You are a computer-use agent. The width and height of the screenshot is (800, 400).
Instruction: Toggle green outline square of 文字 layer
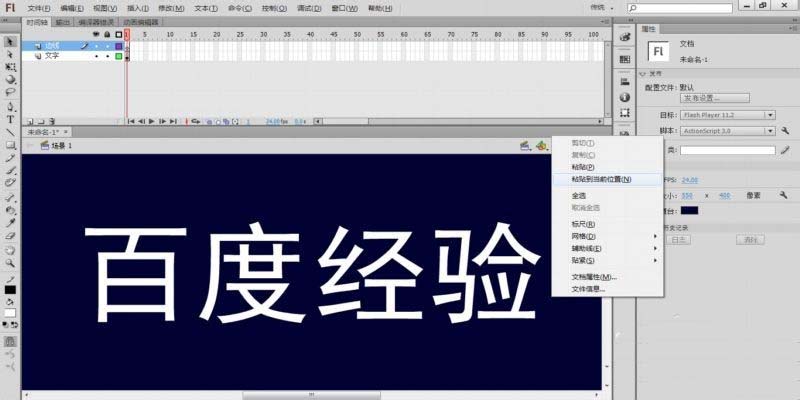[119, 56]
